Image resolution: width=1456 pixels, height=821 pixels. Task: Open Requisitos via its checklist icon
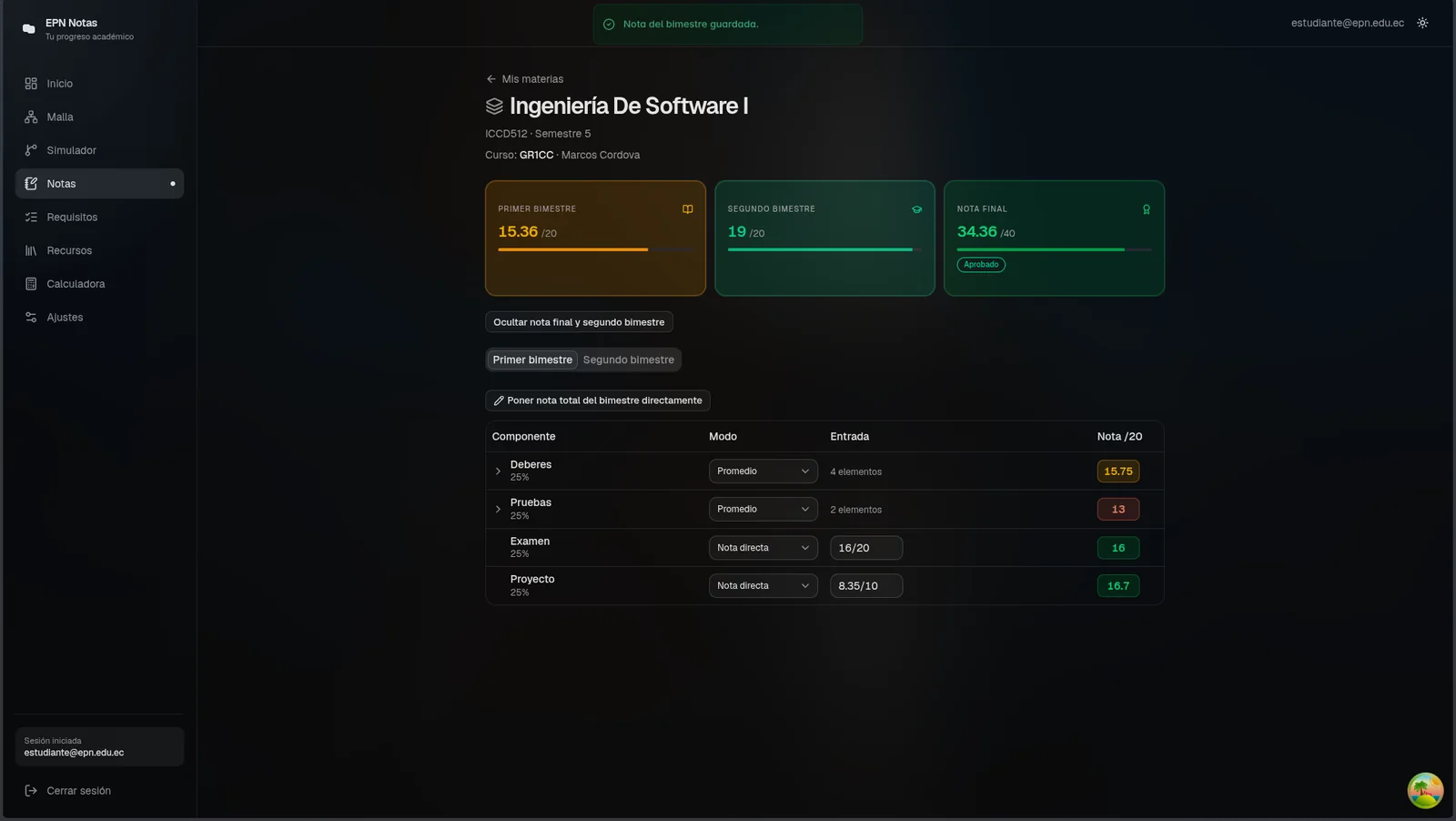click(x=31, y=218)
